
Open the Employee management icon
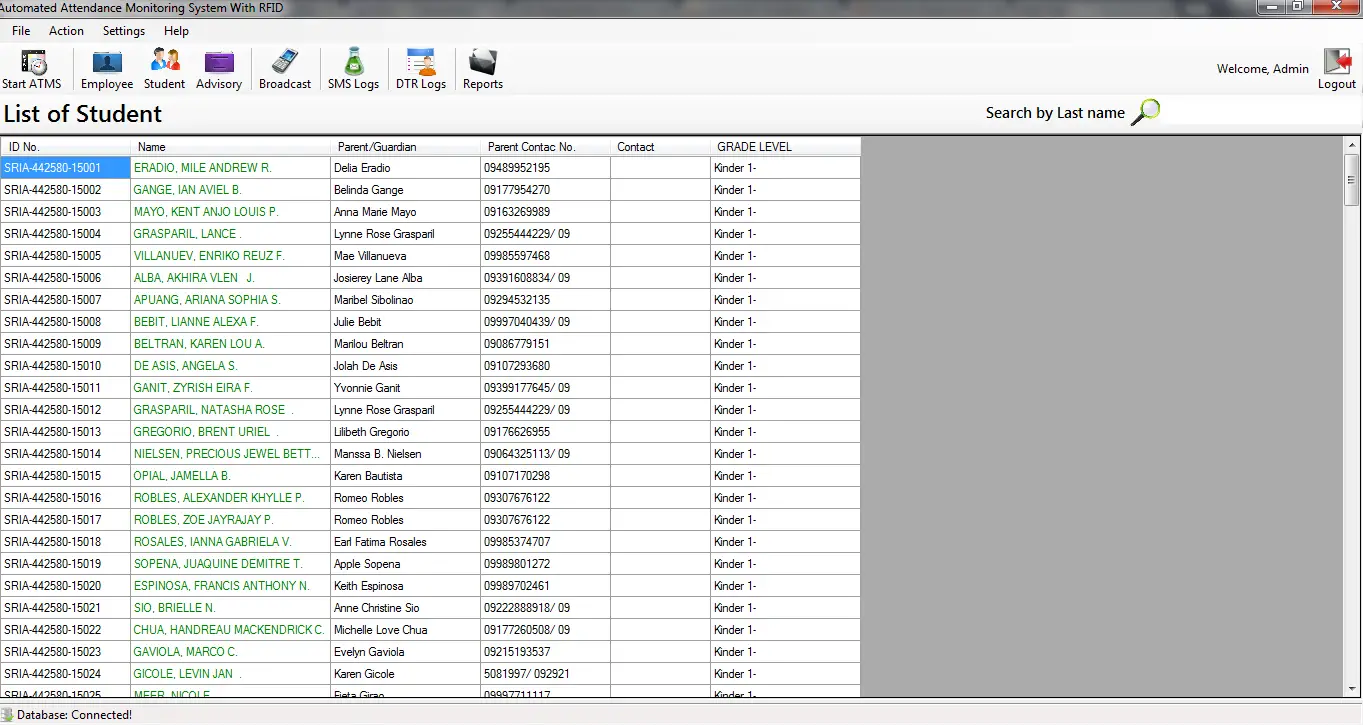pyautogui.click(x=106, y=66)
